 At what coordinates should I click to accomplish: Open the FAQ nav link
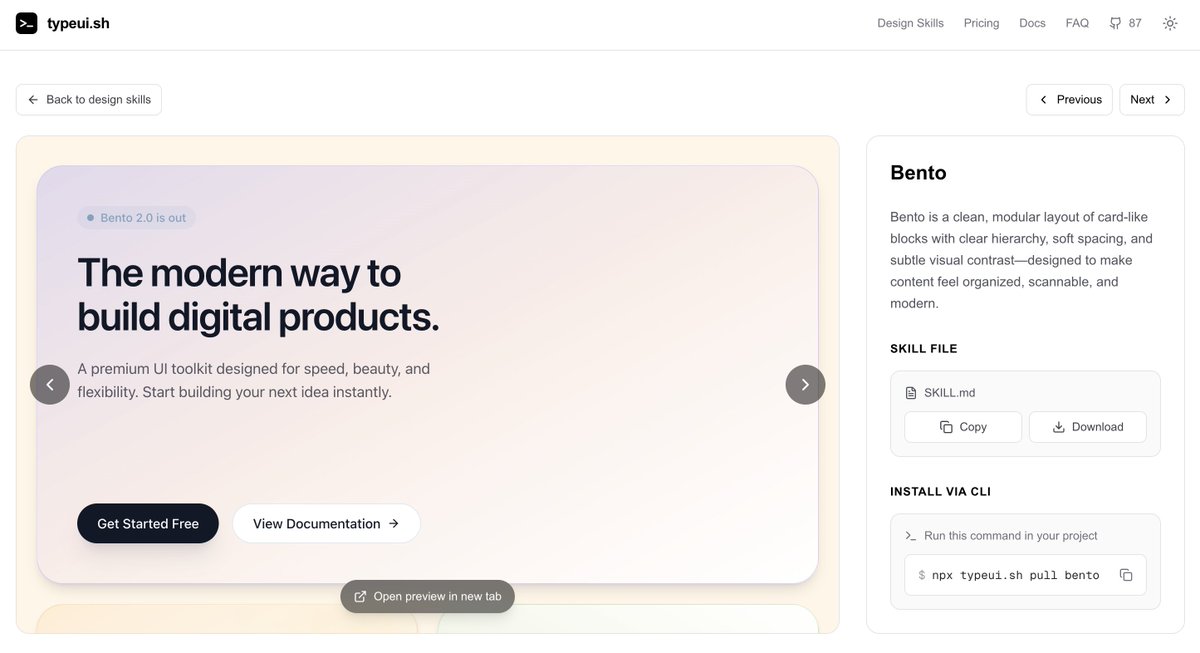(x=1077, y=23)
